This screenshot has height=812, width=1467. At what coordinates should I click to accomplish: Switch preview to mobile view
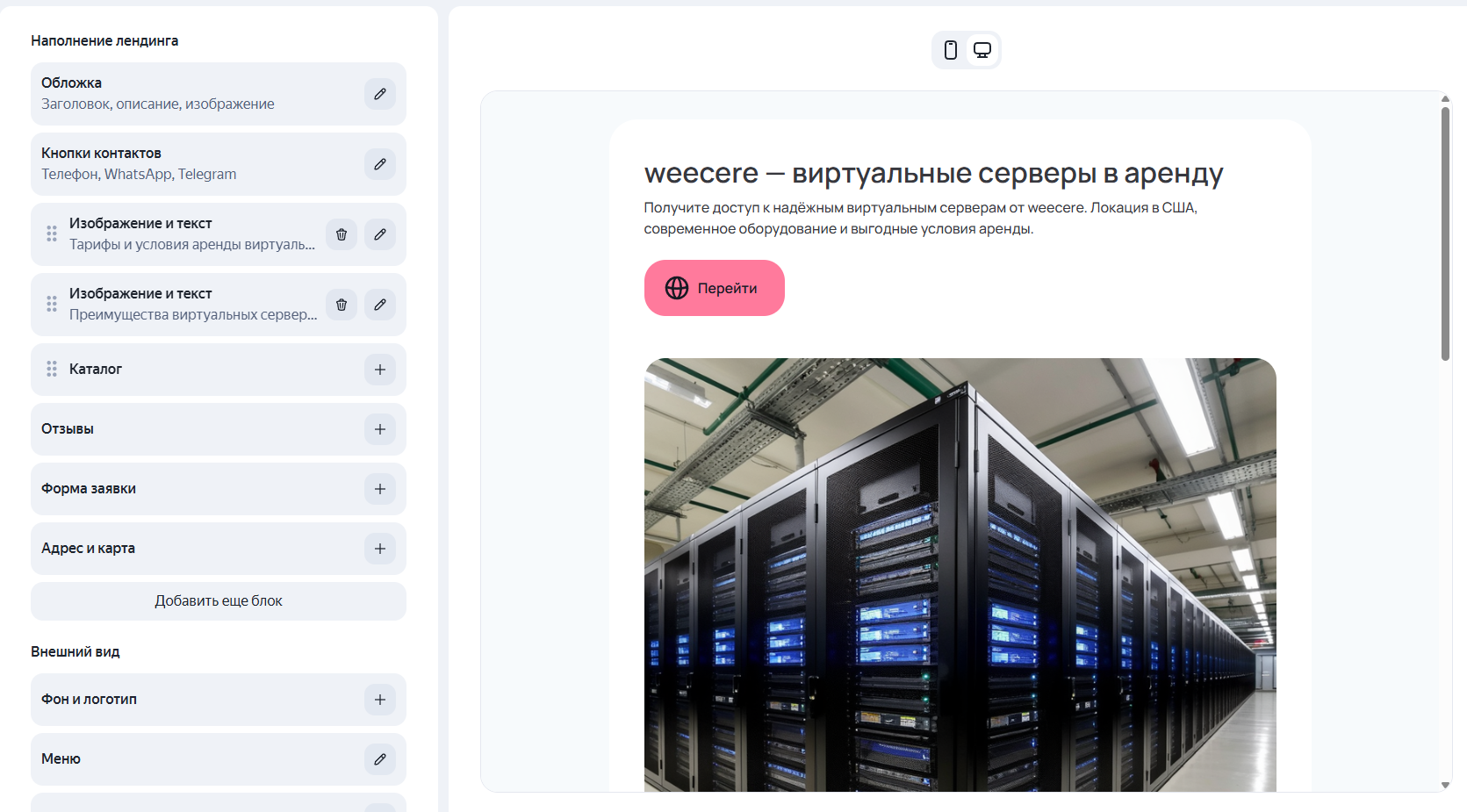coord(951,50)
